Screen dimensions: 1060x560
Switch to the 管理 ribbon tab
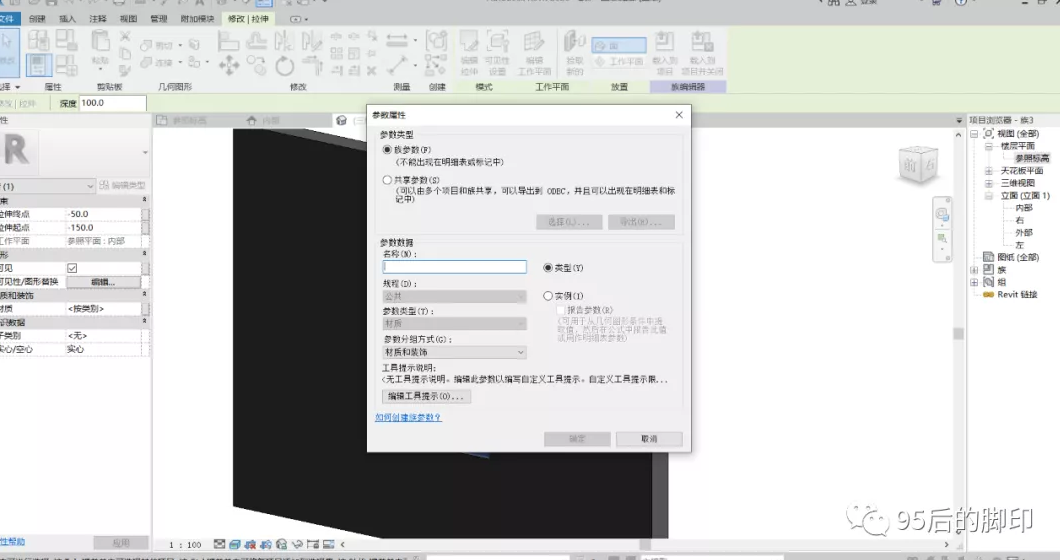pyautogui.click(x=159, y=19)
